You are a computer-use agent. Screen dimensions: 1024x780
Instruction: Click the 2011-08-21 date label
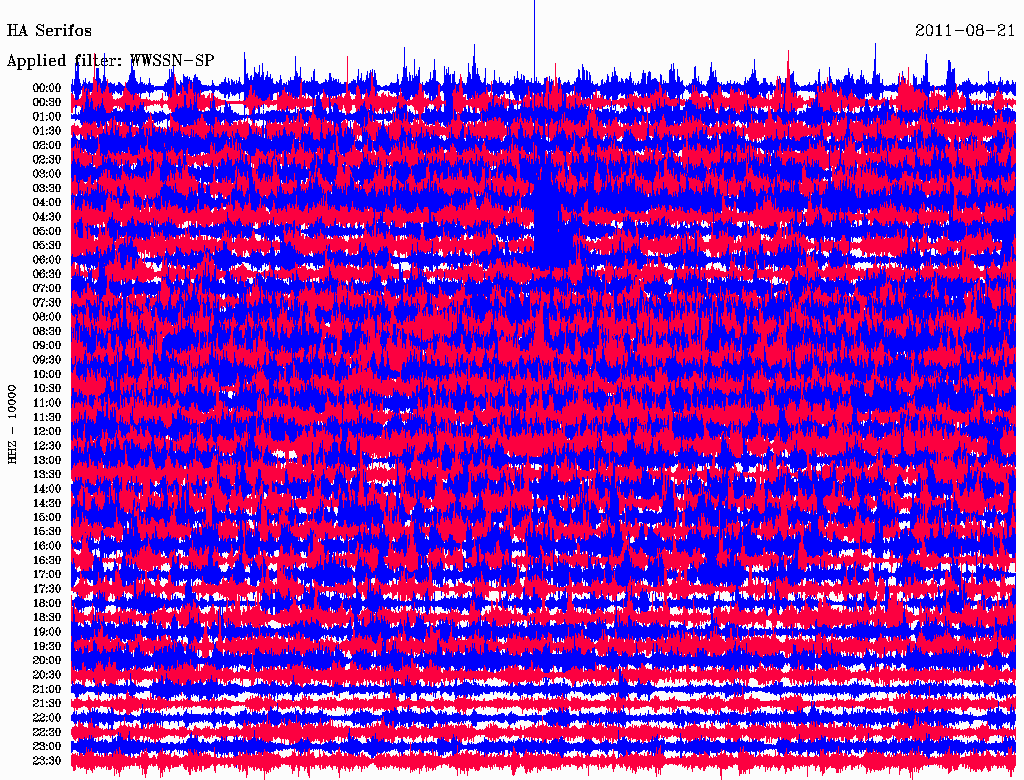[x=965, y=31]
